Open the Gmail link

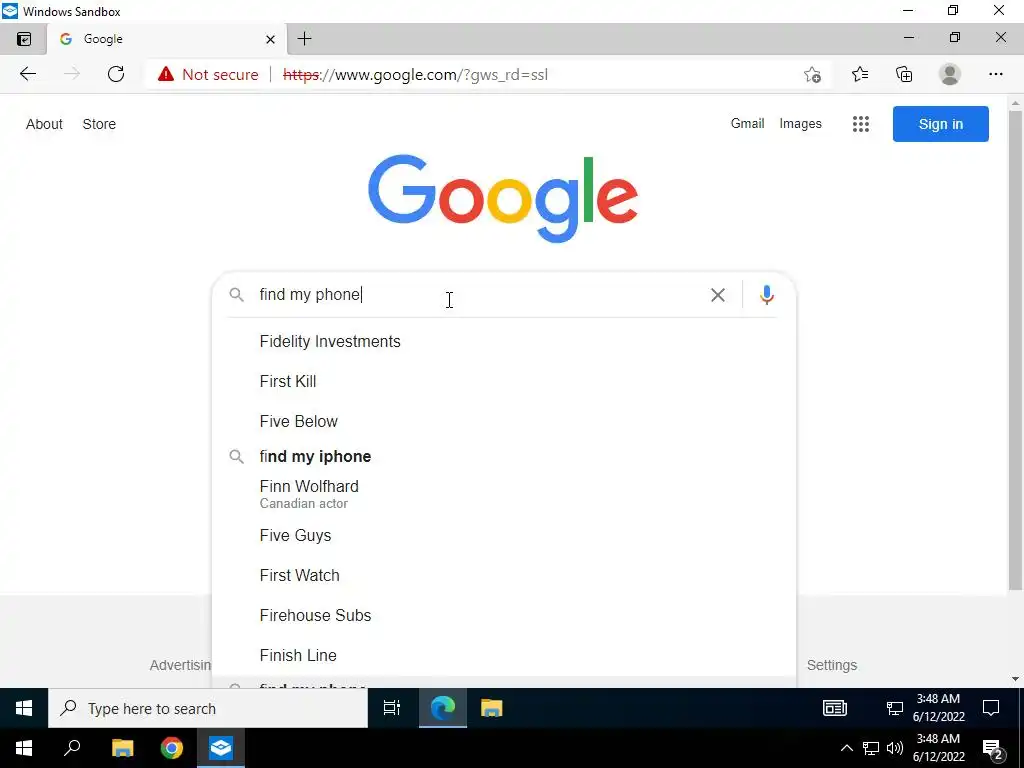point(747,123)
